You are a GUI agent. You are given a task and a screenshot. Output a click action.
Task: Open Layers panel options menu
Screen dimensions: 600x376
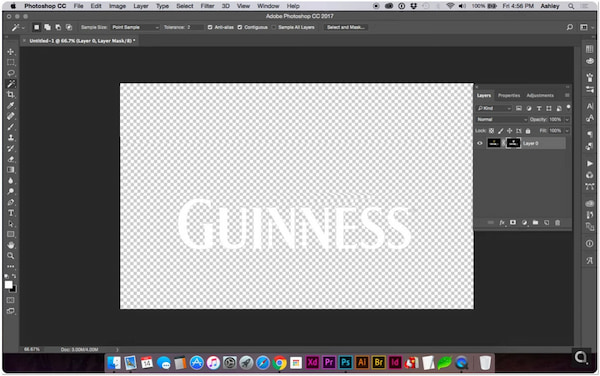pyautogui.click(x=567, y=95)
